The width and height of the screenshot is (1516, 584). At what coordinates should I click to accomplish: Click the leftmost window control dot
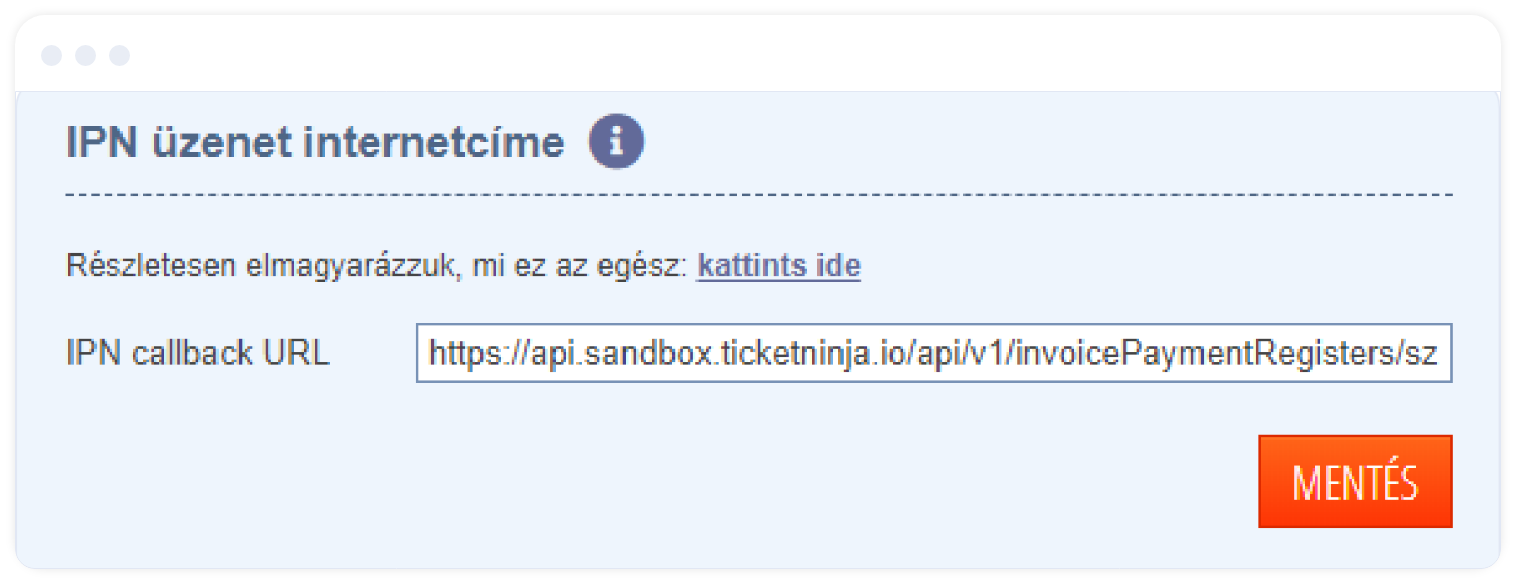coord(51,55)
